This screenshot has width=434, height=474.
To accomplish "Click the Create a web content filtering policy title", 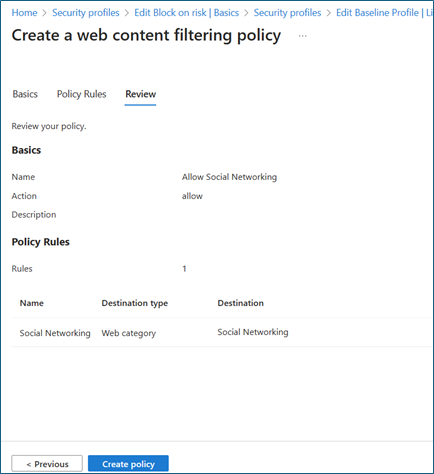I will [x=146, y=36].
